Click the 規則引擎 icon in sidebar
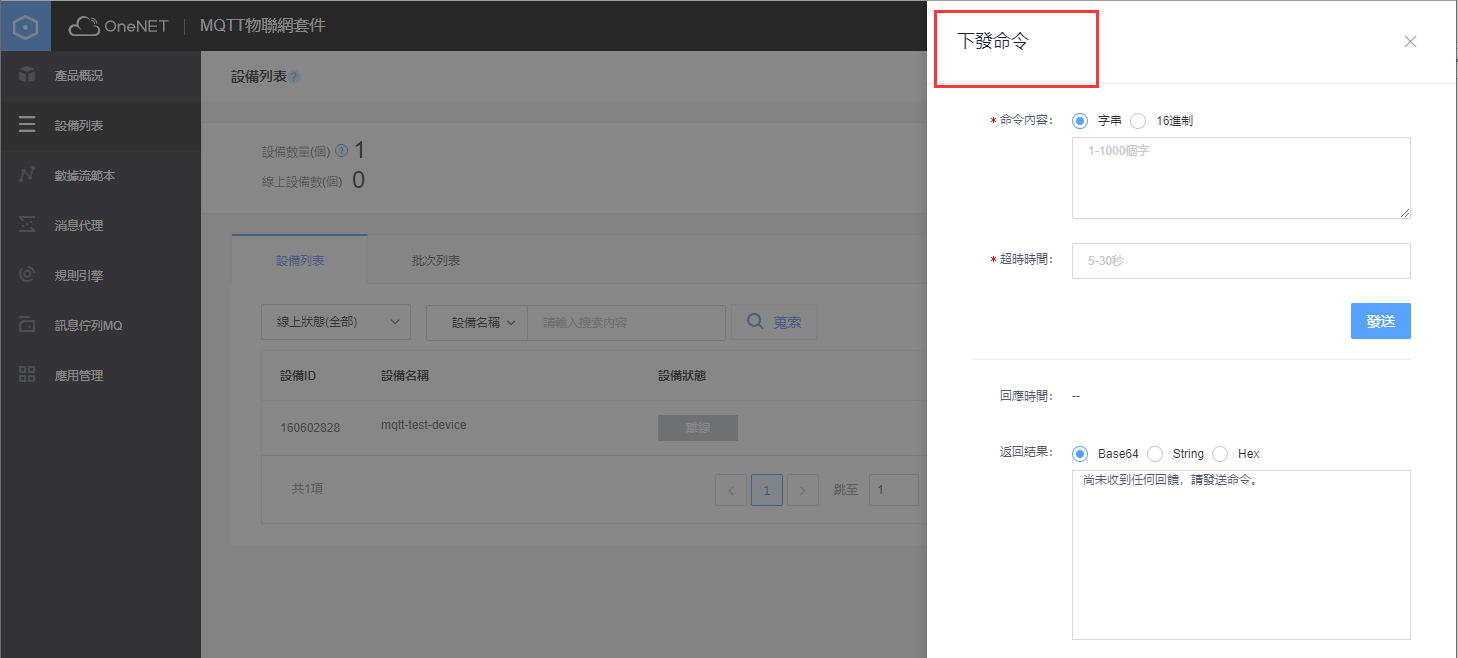The height and width of the screenshot is (658, 1458). pyautogui.click(x=28, y=275)
